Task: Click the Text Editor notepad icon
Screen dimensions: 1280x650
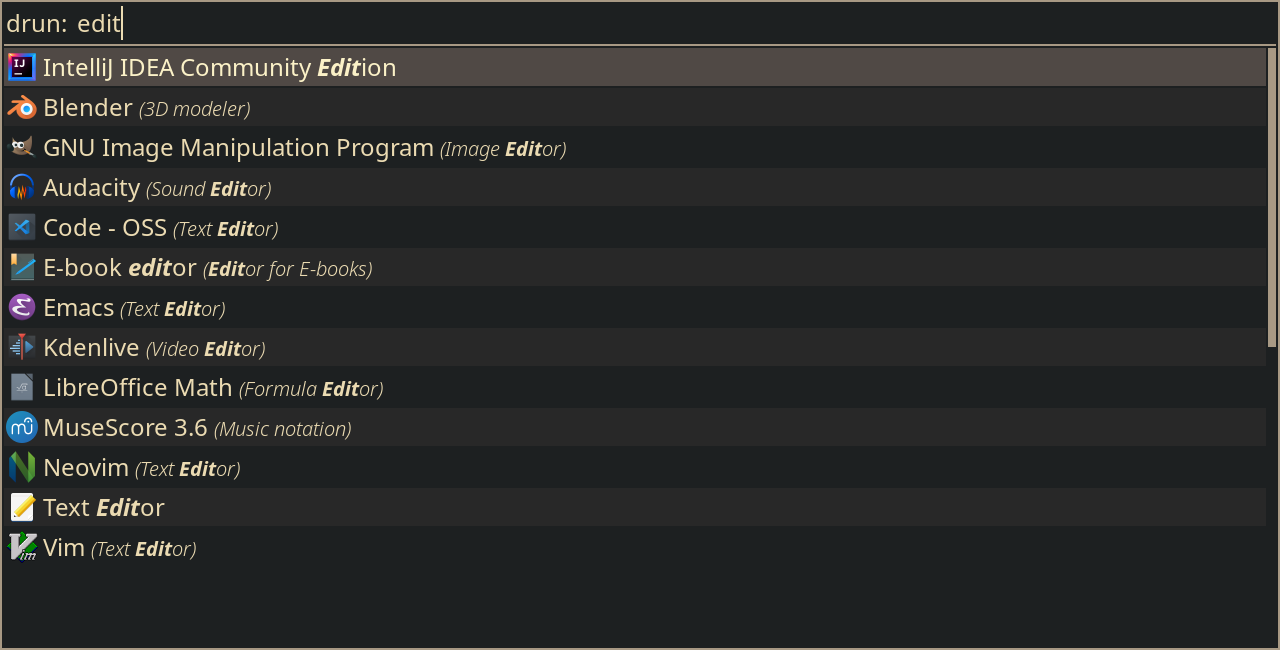Action: (x=22, y=507)
